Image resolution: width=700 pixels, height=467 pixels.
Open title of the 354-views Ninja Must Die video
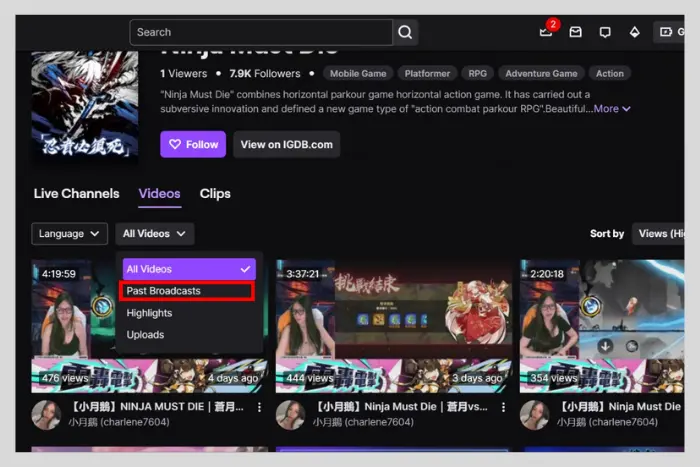point(620,407)
